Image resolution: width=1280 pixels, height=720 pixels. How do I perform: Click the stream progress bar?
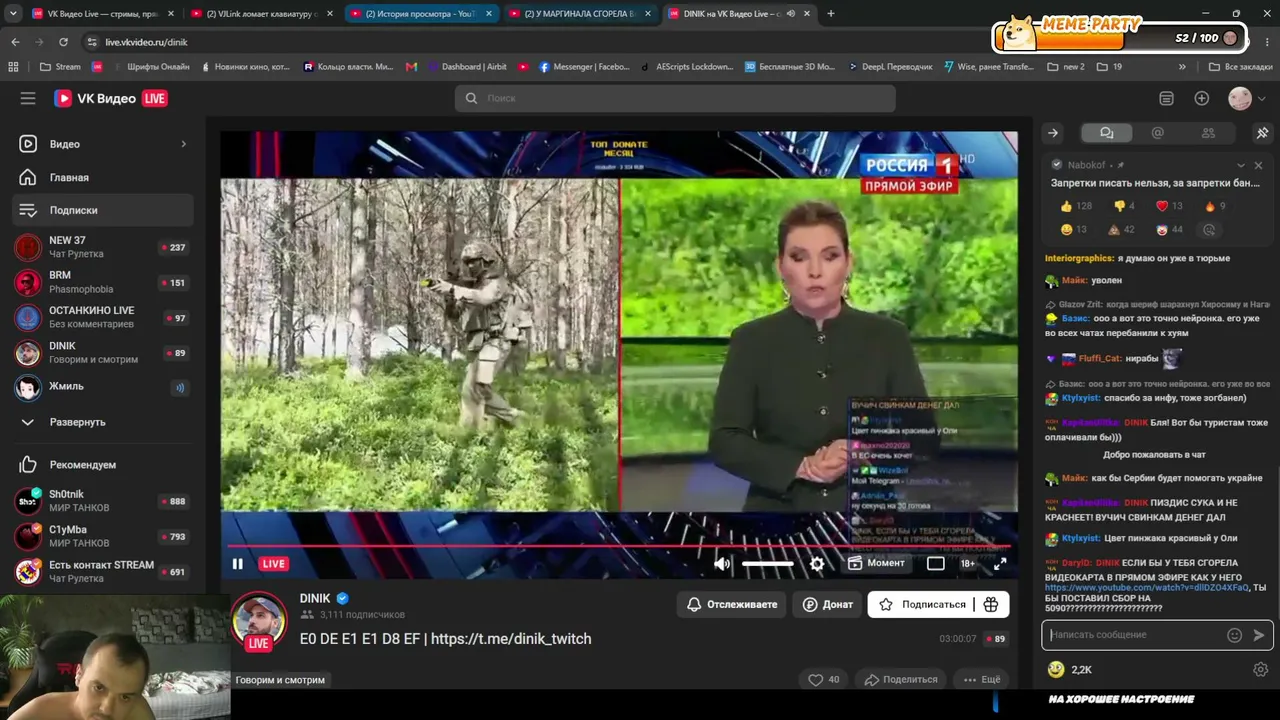(x=618, y=546)
